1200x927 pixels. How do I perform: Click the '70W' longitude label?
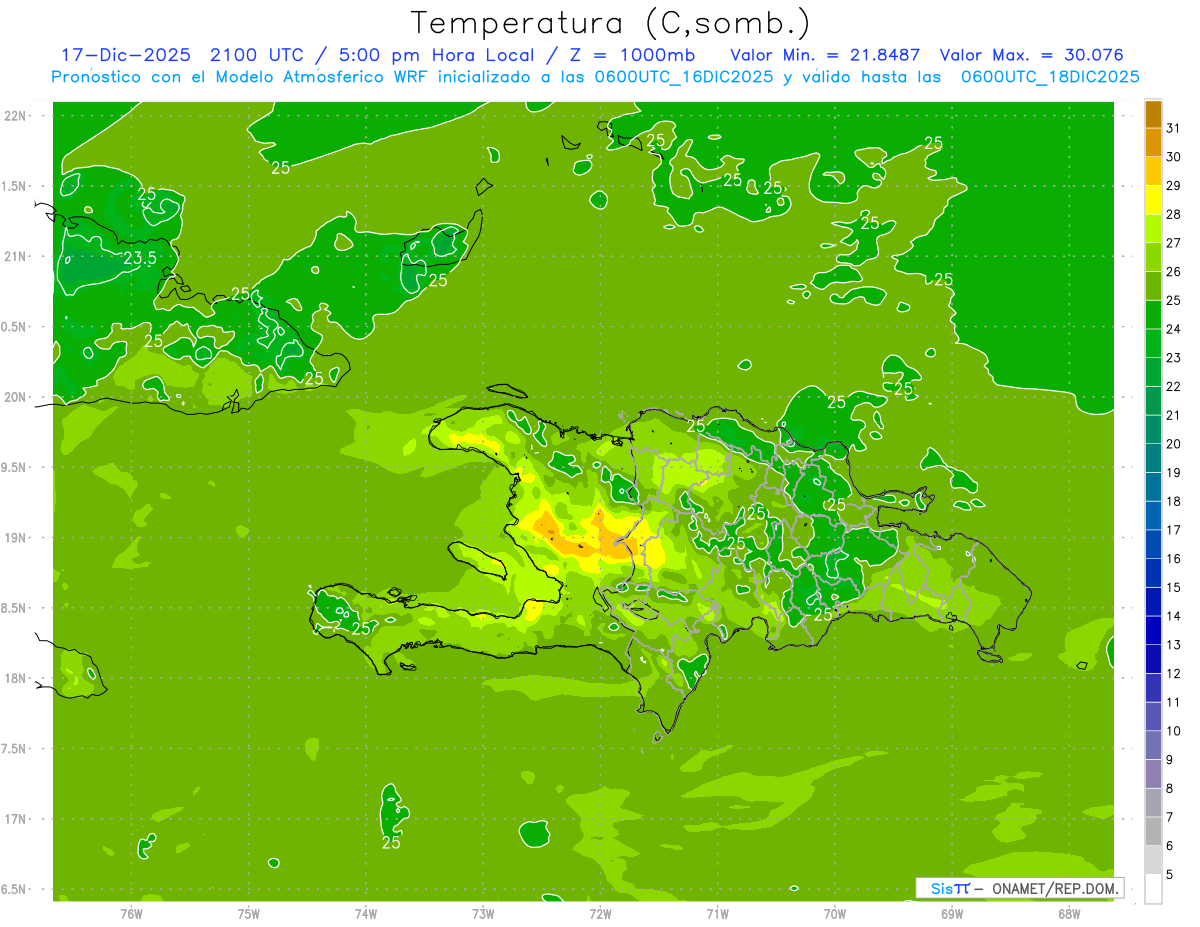tap(834, 914)
